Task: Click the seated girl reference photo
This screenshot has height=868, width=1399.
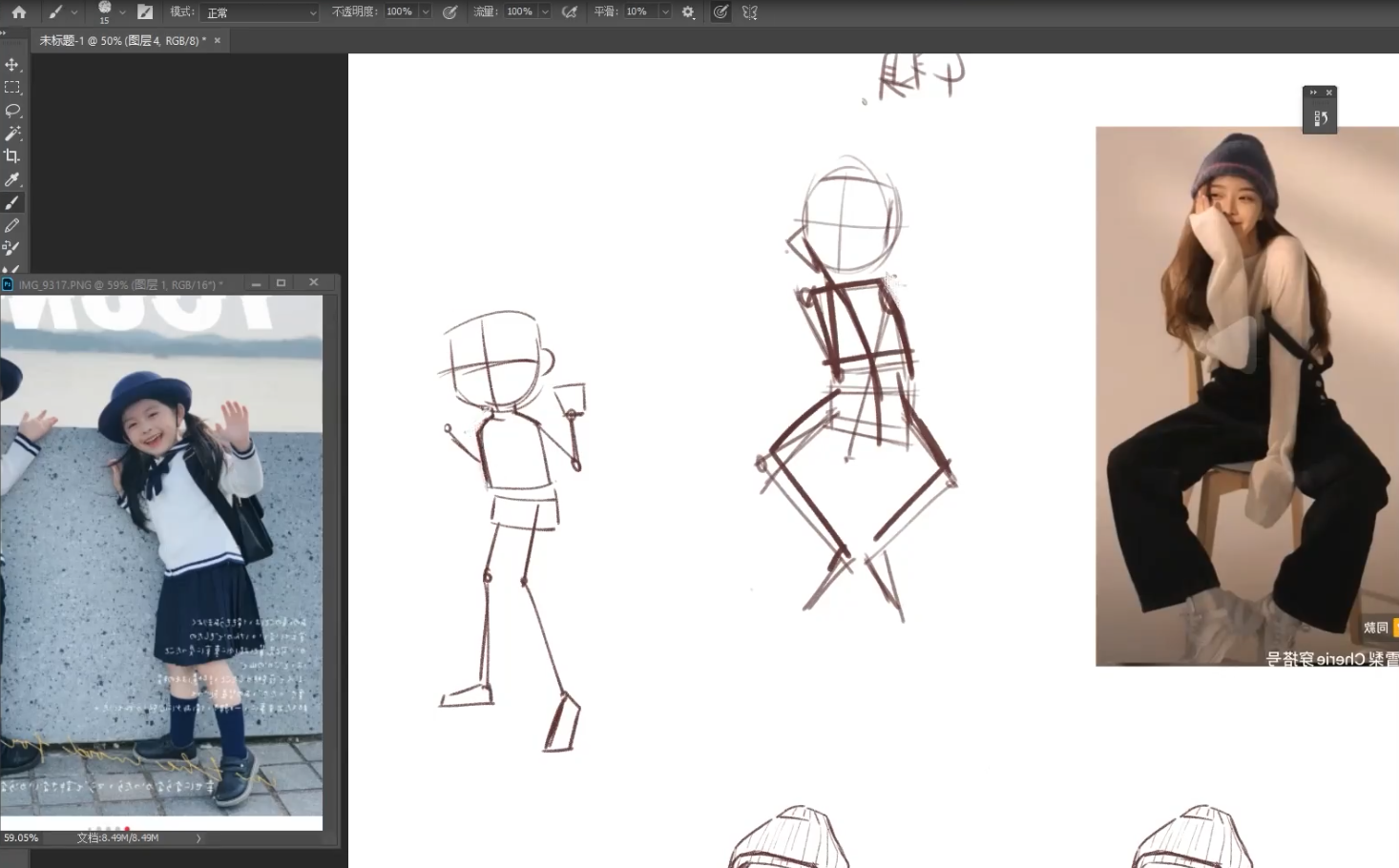Action: coord(1247,396)
